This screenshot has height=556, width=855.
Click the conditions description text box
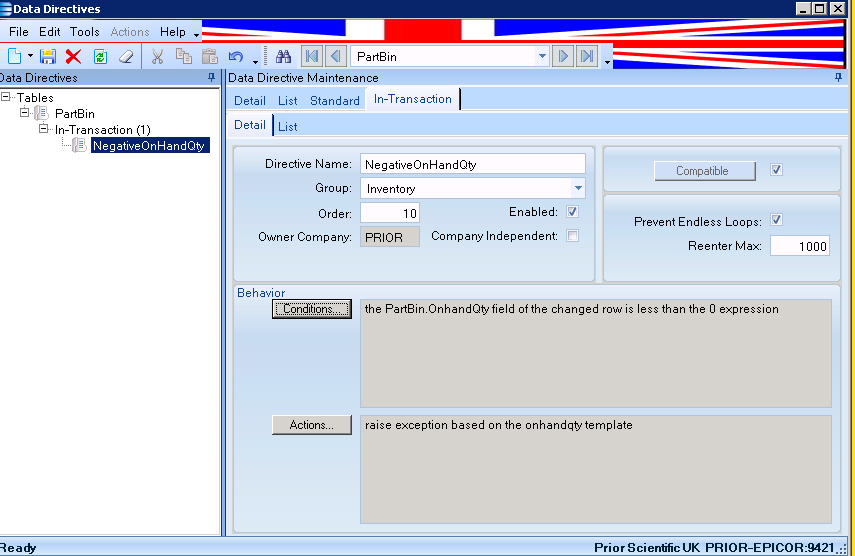pos(595,353)
